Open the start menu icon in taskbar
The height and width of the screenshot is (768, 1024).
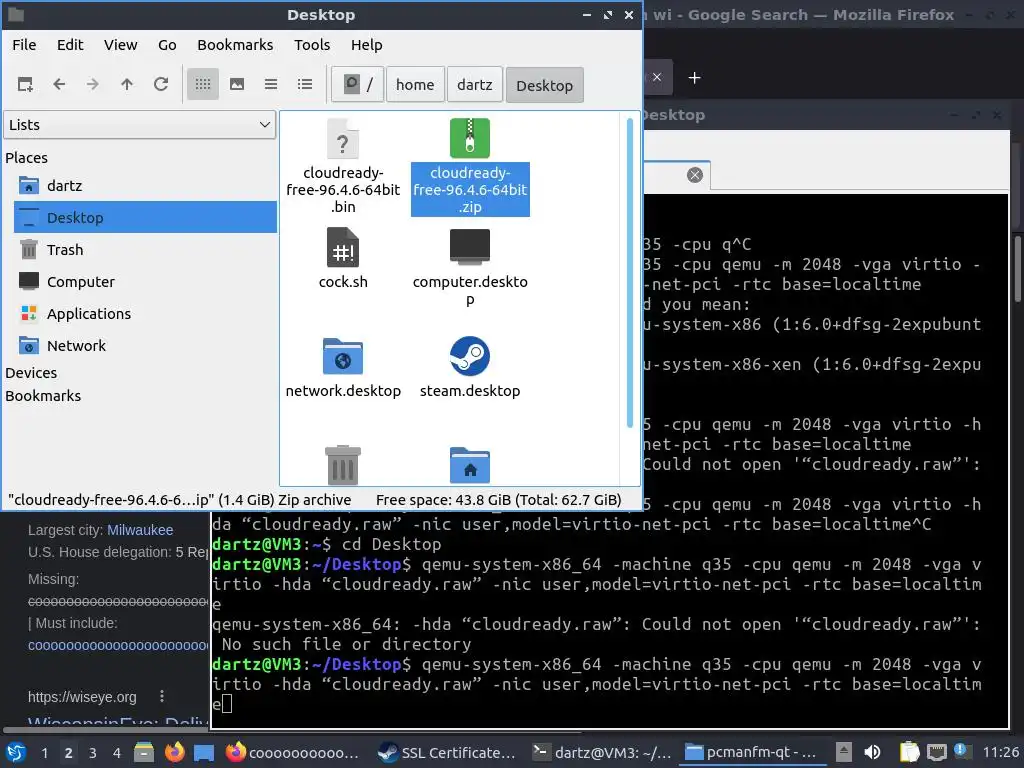coord(16,753)
